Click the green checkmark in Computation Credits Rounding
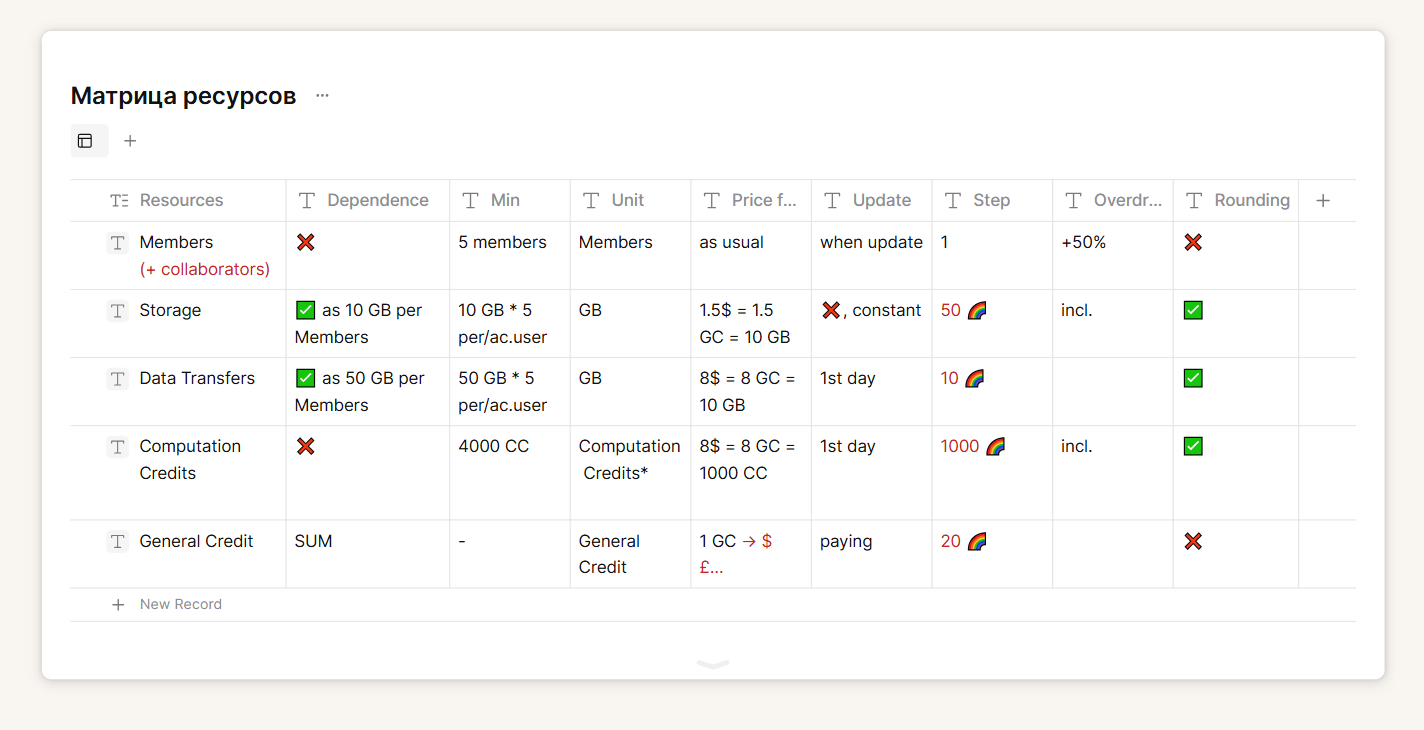 pyautogui.click(x=1192, y=447)
